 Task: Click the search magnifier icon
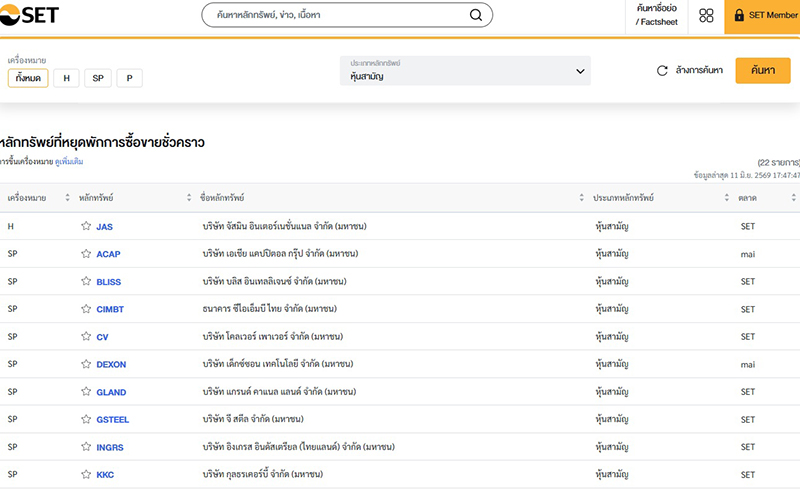coord(476,15)
